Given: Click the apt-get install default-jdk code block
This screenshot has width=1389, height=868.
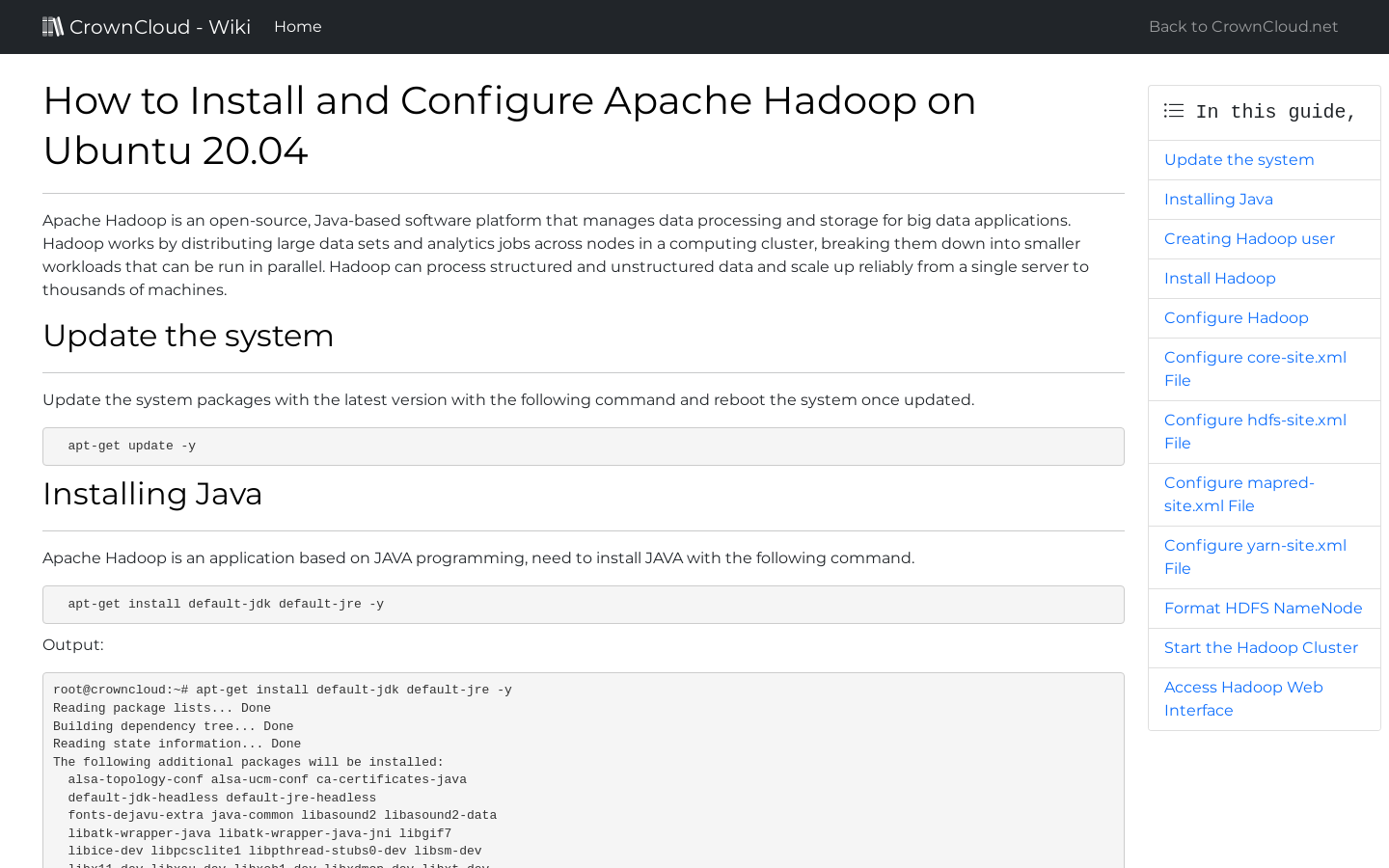Looking at the screenshot, I should point(583,605).
